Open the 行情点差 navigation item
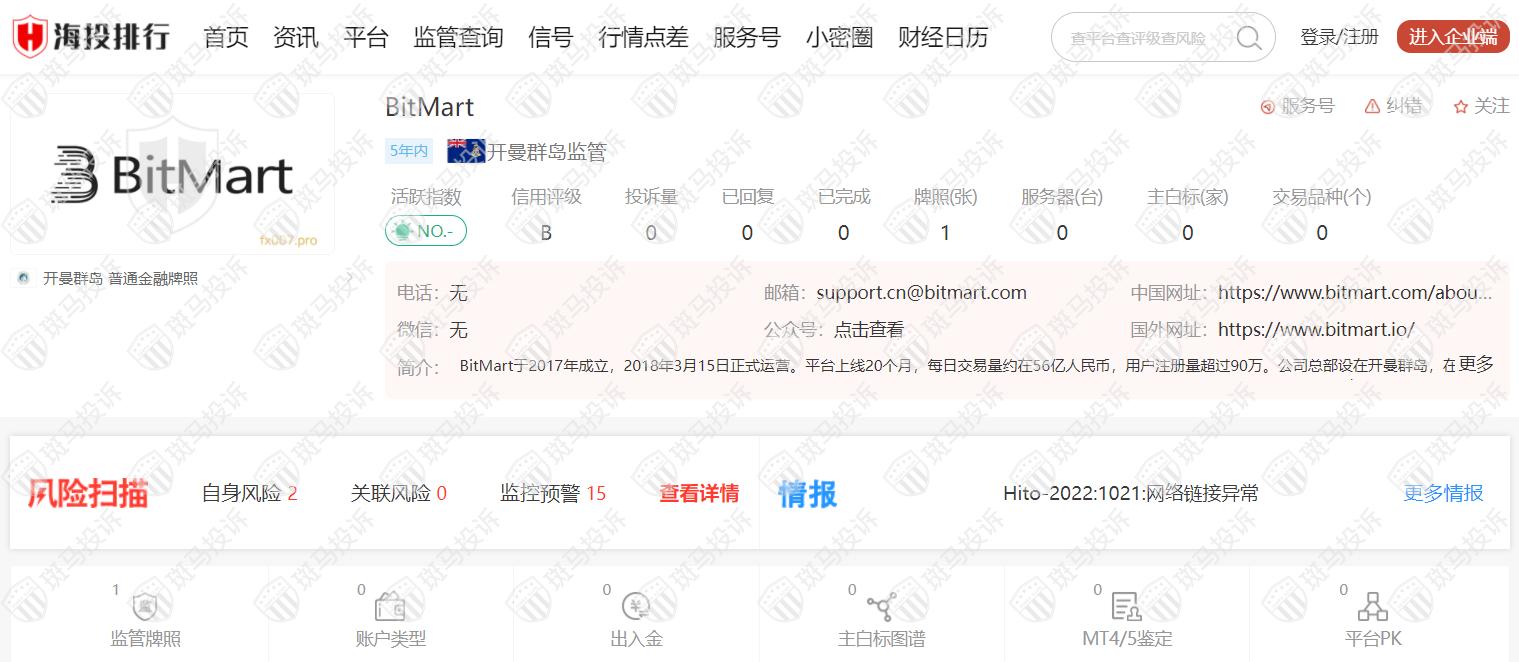1519x662 pixels. pyautogui.click(x=643, y=38)
